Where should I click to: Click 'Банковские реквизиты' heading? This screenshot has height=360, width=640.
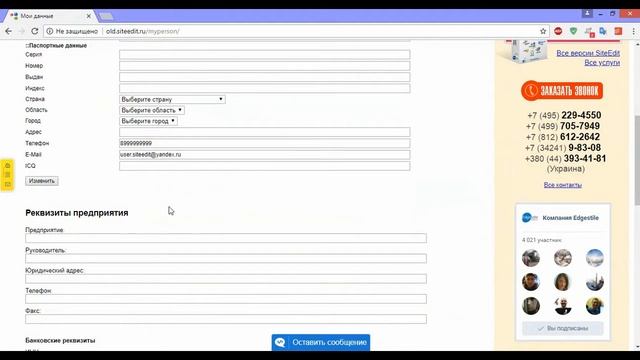coord(60,340)
